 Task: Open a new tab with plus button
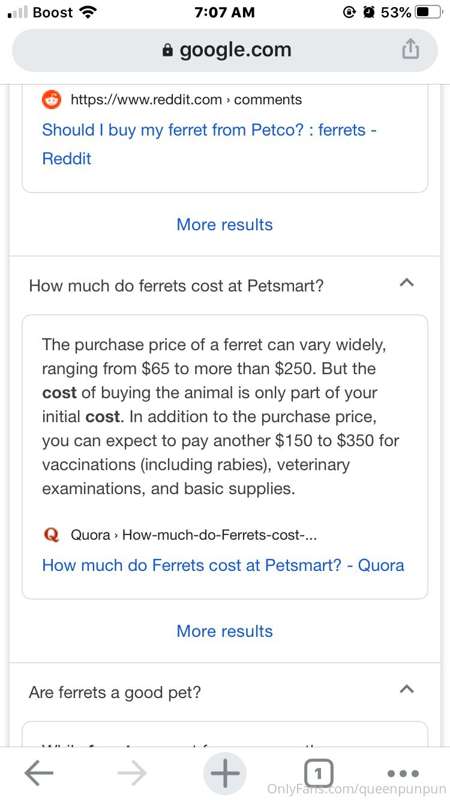coord(225,773)
